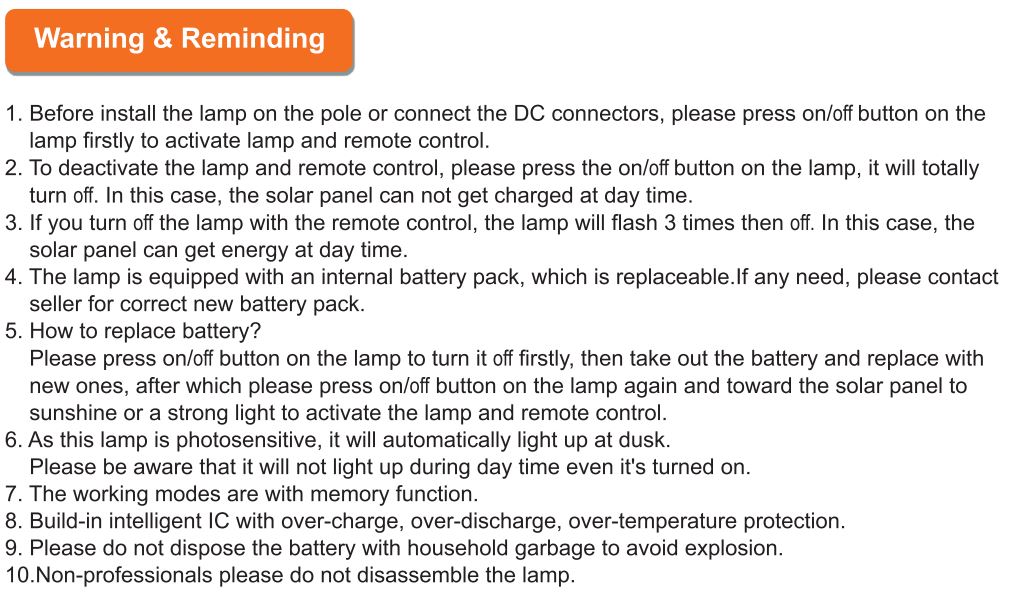The image size is (1009, 598).
Task: Click the line 'solar panel can not get charged'
Action: click(x=360, y=195)
